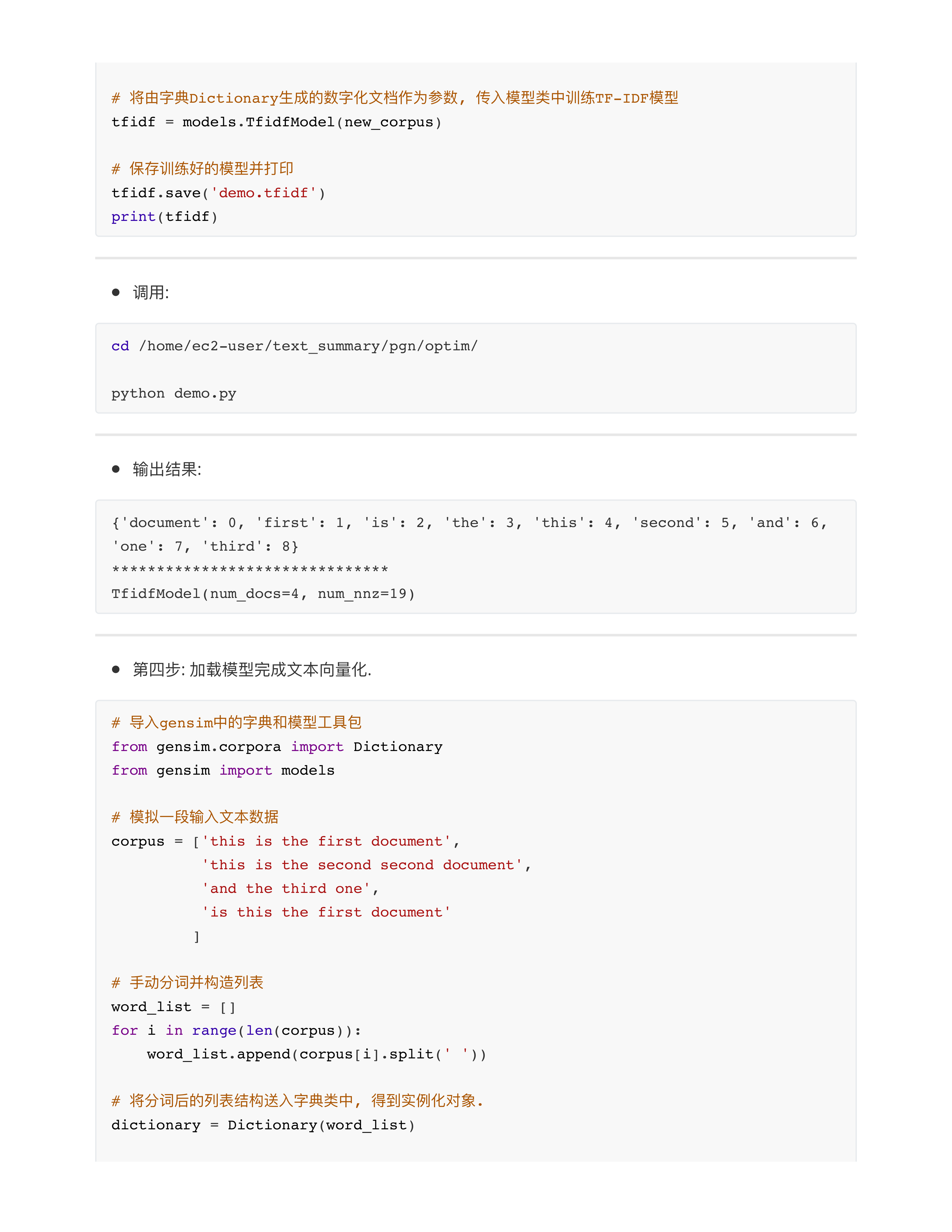This screenshot has width=952, height=1232.
Task: Click the from gensim.corpora import Dictionary line
Action: pos(276,746)
